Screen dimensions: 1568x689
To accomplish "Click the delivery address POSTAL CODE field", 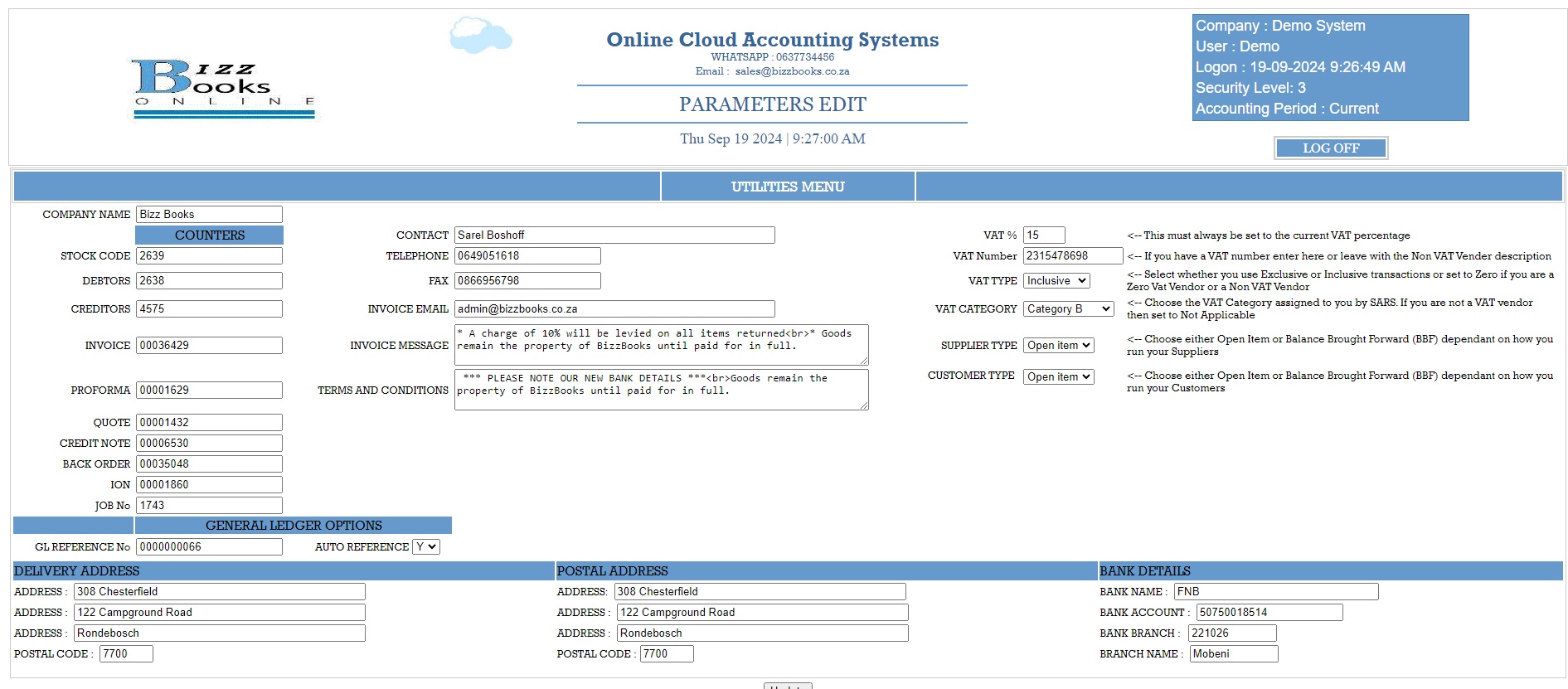I will click(126, 654).
